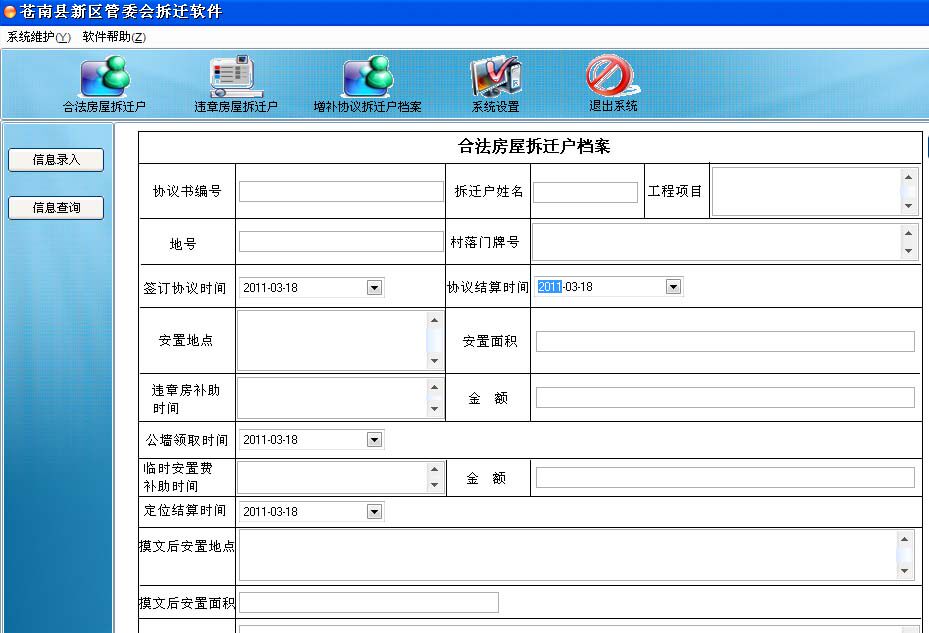The image size is (929, 633).
Task: Expand the 协议结算时间 date dropdown
Action: (x=673, y=287)
